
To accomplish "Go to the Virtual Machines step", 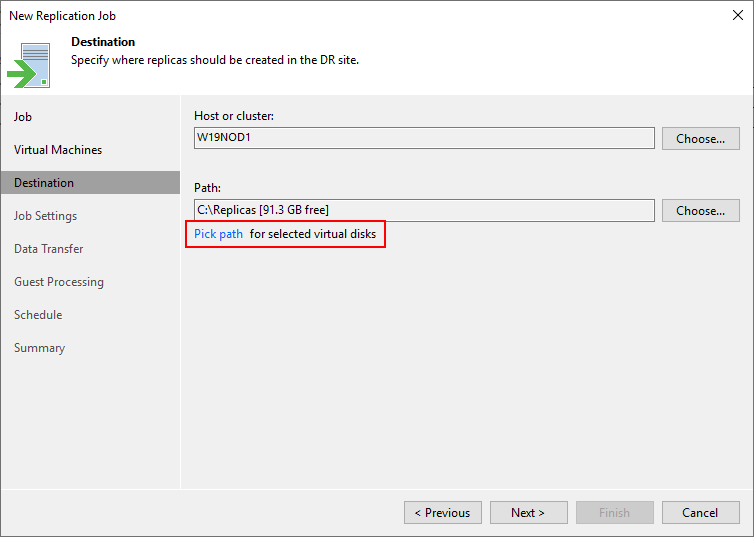I will click(x=58, y=150).
